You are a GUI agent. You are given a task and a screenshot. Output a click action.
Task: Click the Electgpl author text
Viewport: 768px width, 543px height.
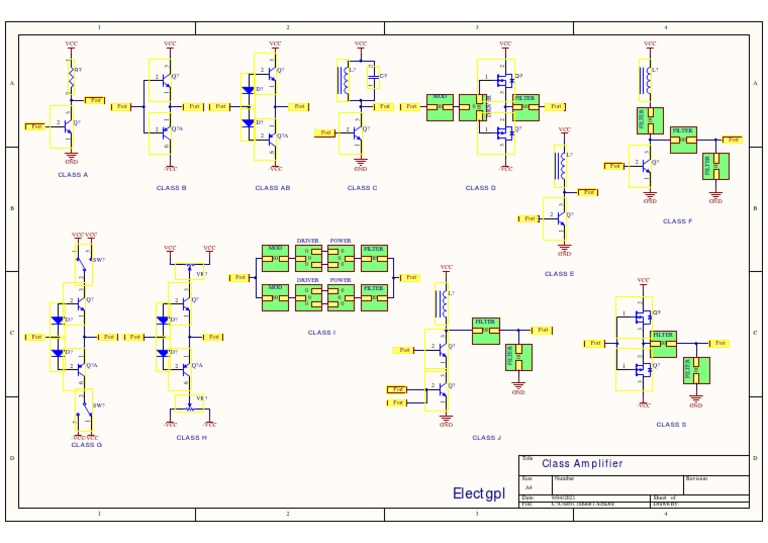point(479,494)
